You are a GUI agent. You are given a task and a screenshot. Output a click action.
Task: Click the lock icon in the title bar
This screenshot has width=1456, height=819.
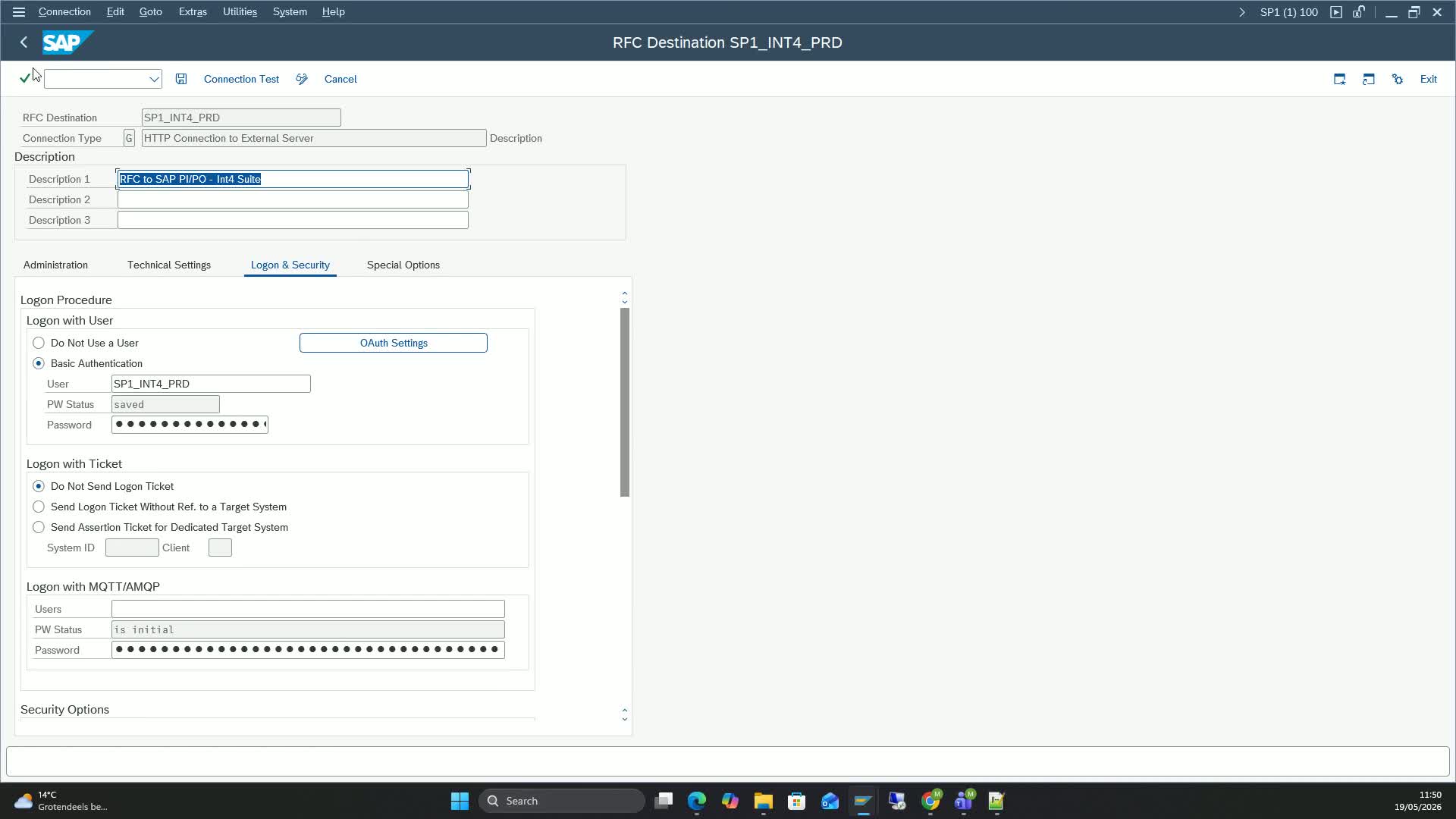[x=1359, y=12]
